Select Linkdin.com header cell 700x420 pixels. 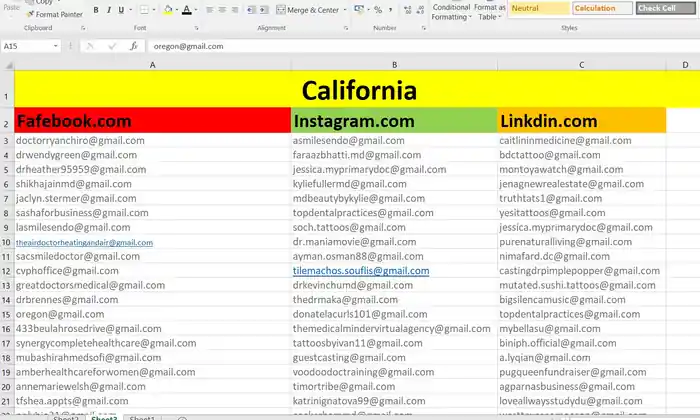(x=582, y=121)
